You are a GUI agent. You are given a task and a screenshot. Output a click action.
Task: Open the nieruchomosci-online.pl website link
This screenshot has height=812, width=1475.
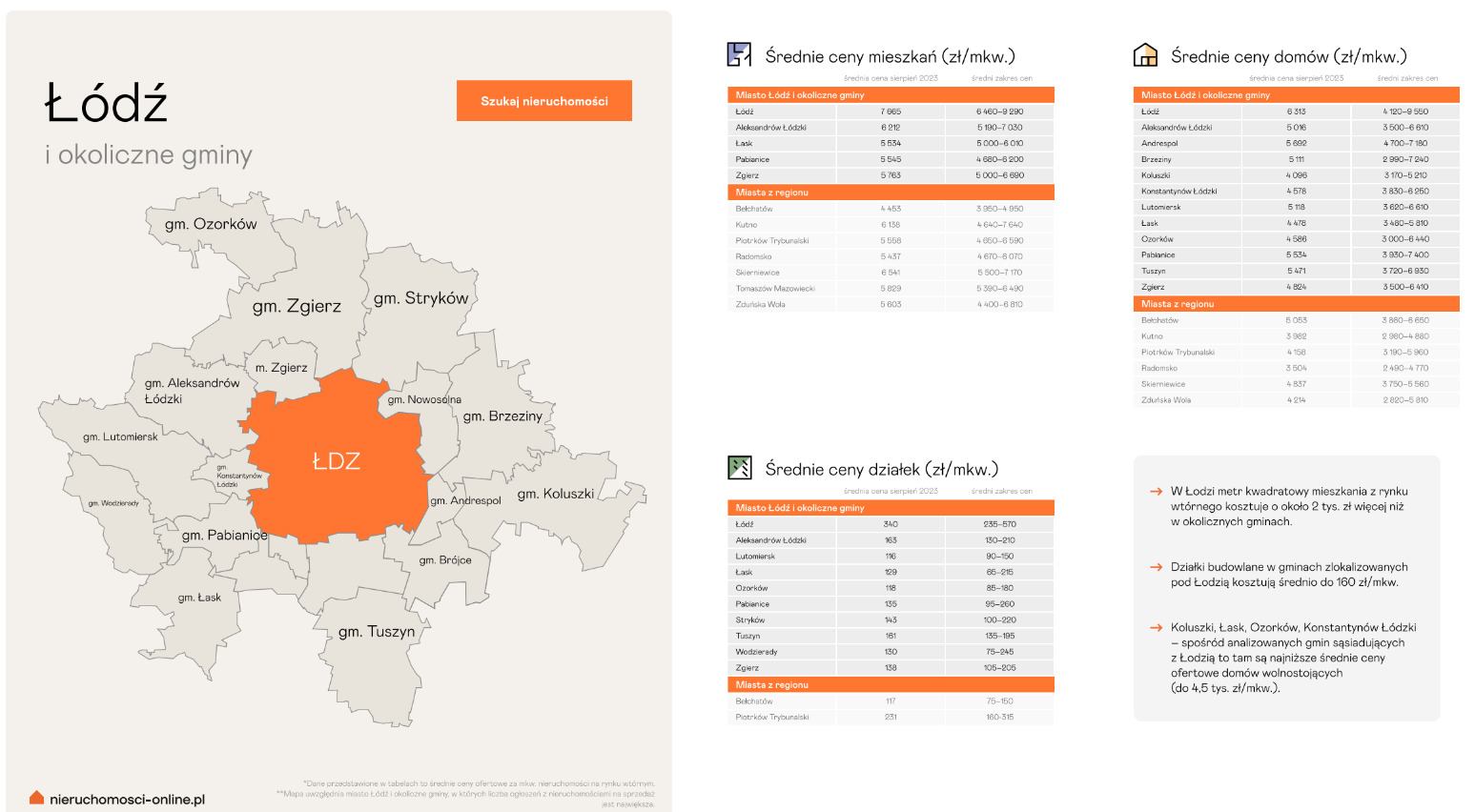coord(127,800)
